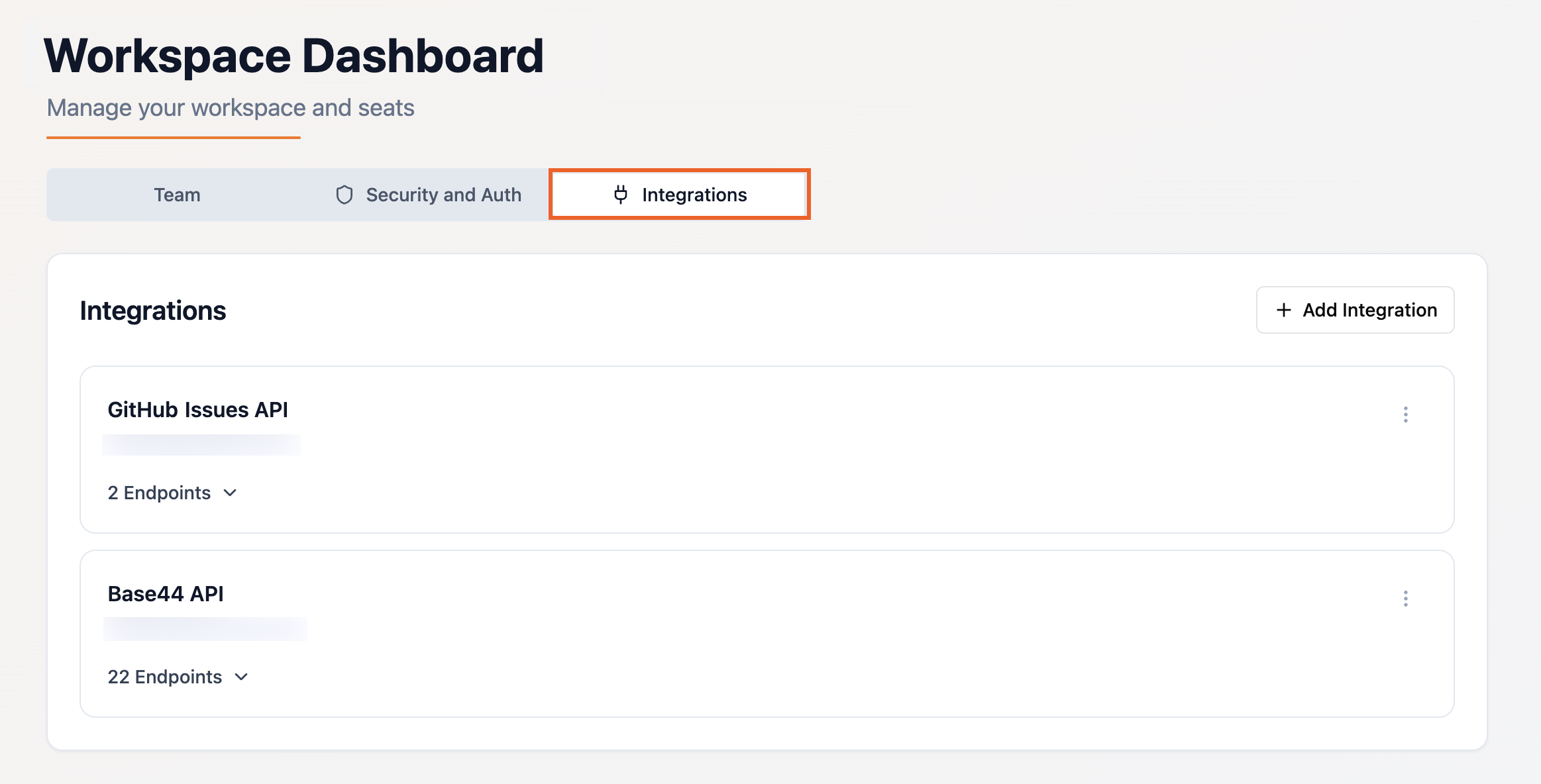Click the blurred key field under Base44 API
1541x784 pixels.
(x=205, y=628)
